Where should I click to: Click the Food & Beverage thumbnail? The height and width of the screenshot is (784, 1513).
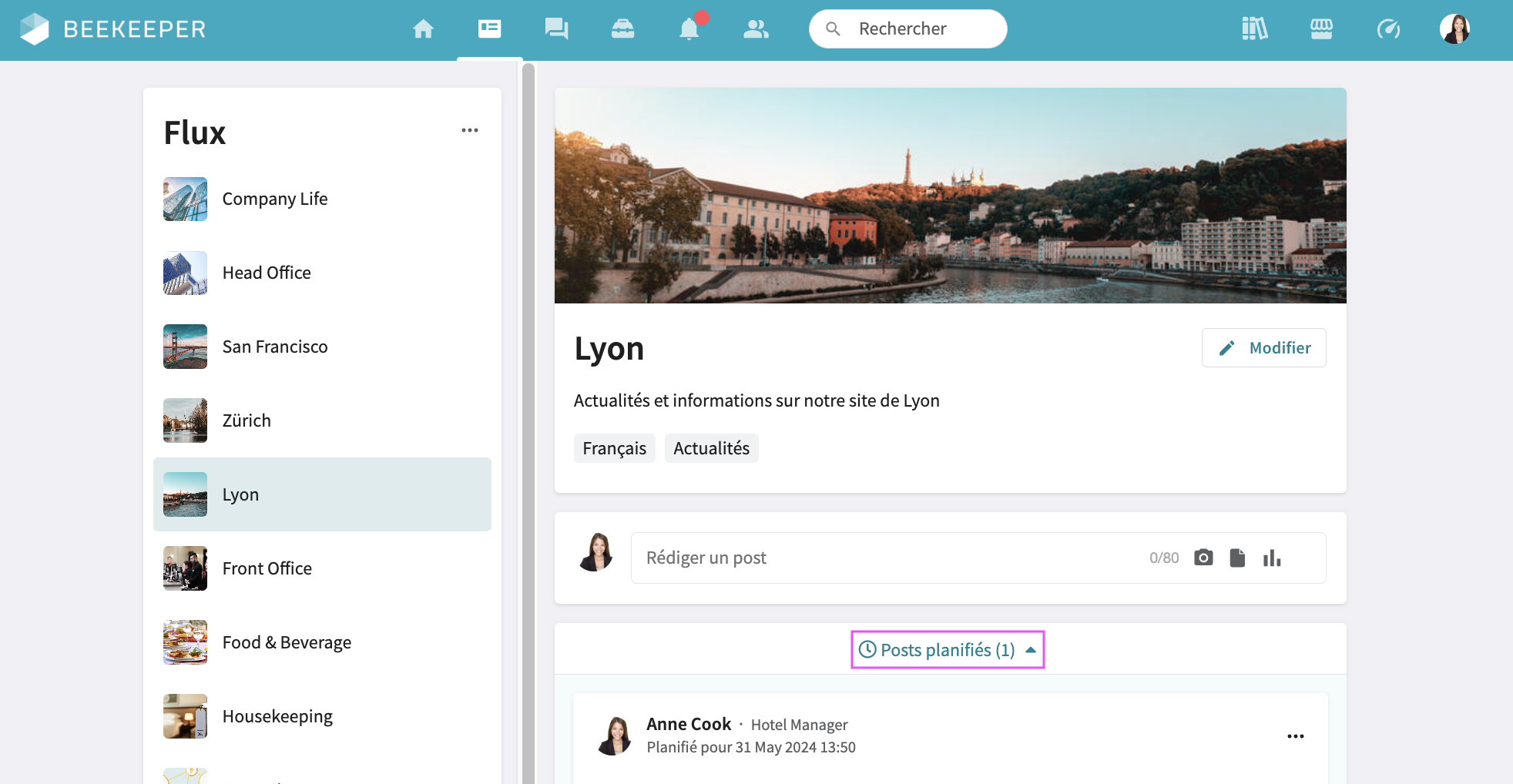tap(185, 642)
